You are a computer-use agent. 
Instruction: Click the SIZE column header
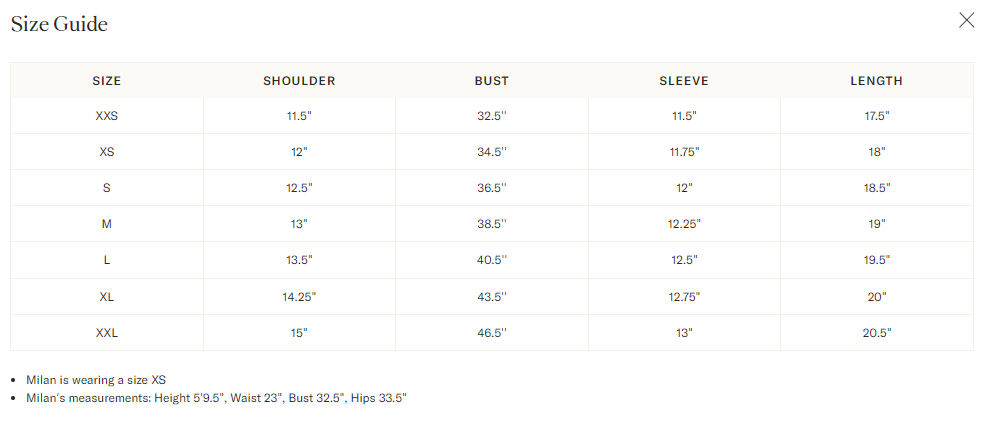click(x=107, y=81)
